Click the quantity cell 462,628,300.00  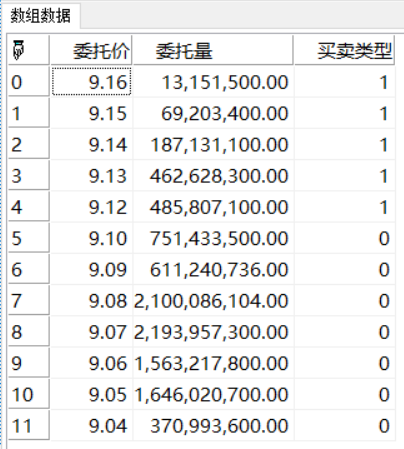pos(213,176)
